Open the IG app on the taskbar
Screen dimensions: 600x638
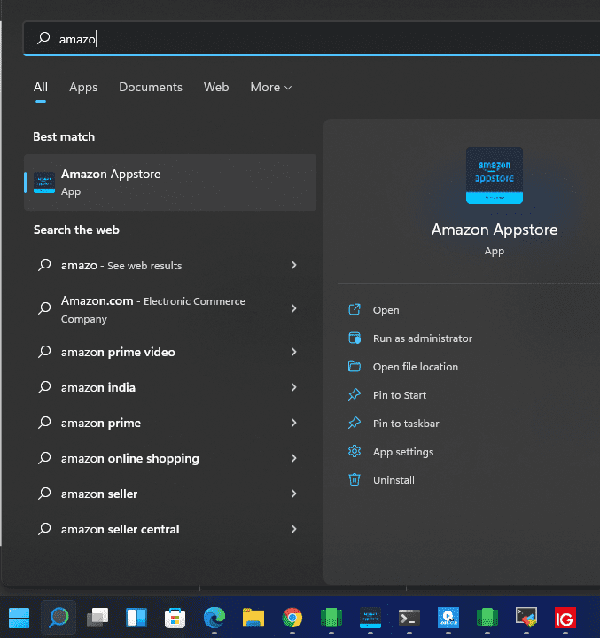pos(566,617)
